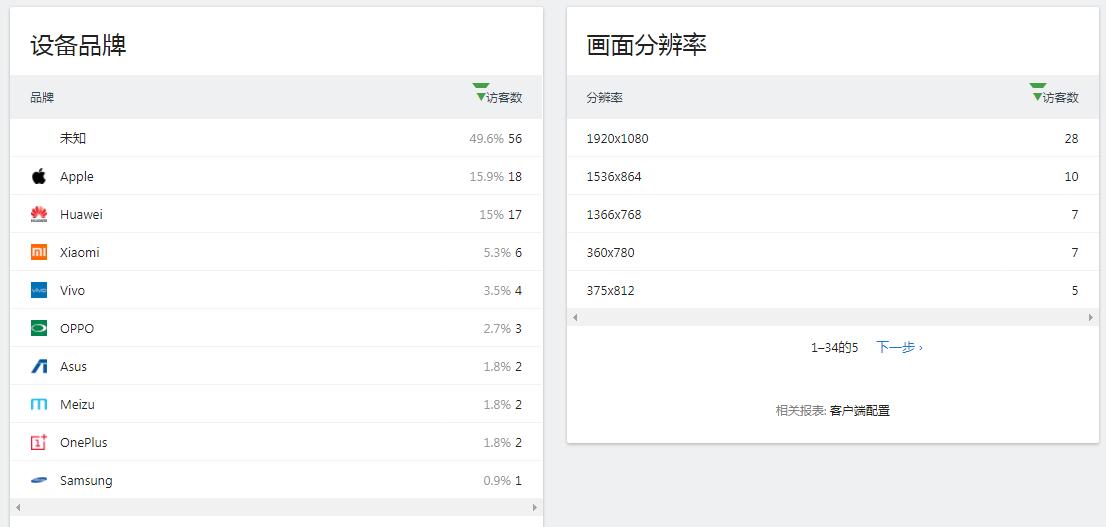This screenshot has height=527, width=1106.
Task: Click the 15.9% value for Apple
Action: (x=487, y=176)
